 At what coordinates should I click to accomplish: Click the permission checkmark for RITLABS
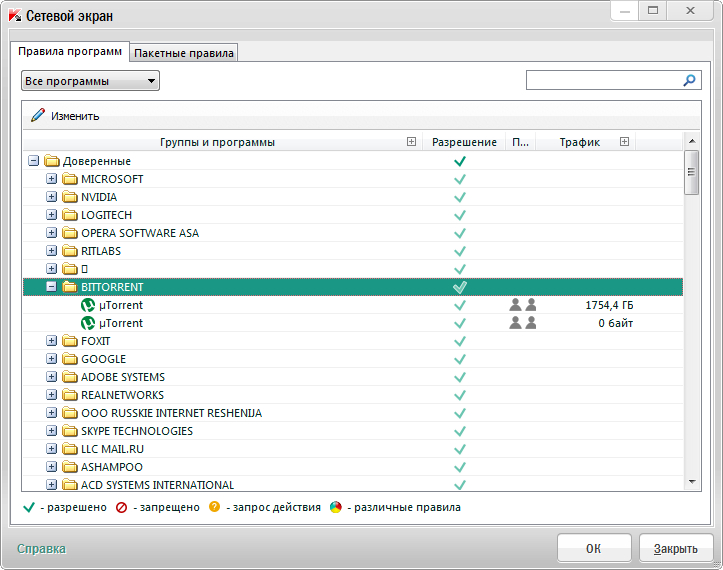460,251
